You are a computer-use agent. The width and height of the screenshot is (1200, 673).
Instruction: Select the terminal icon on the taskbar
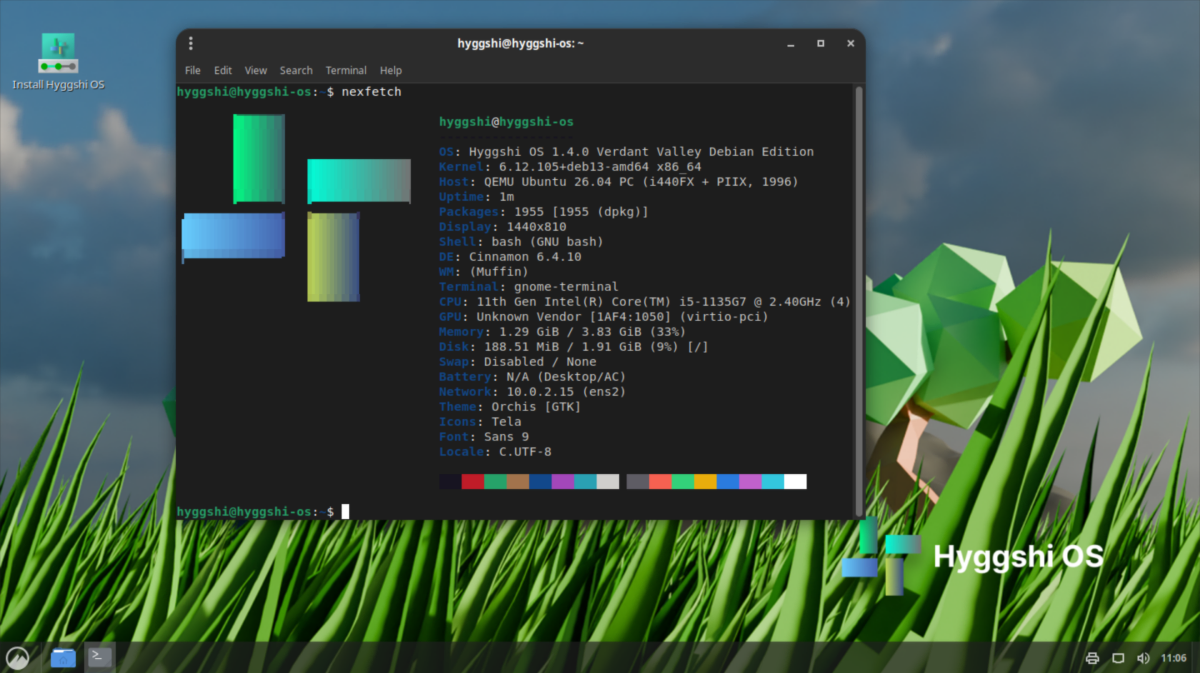100,657
